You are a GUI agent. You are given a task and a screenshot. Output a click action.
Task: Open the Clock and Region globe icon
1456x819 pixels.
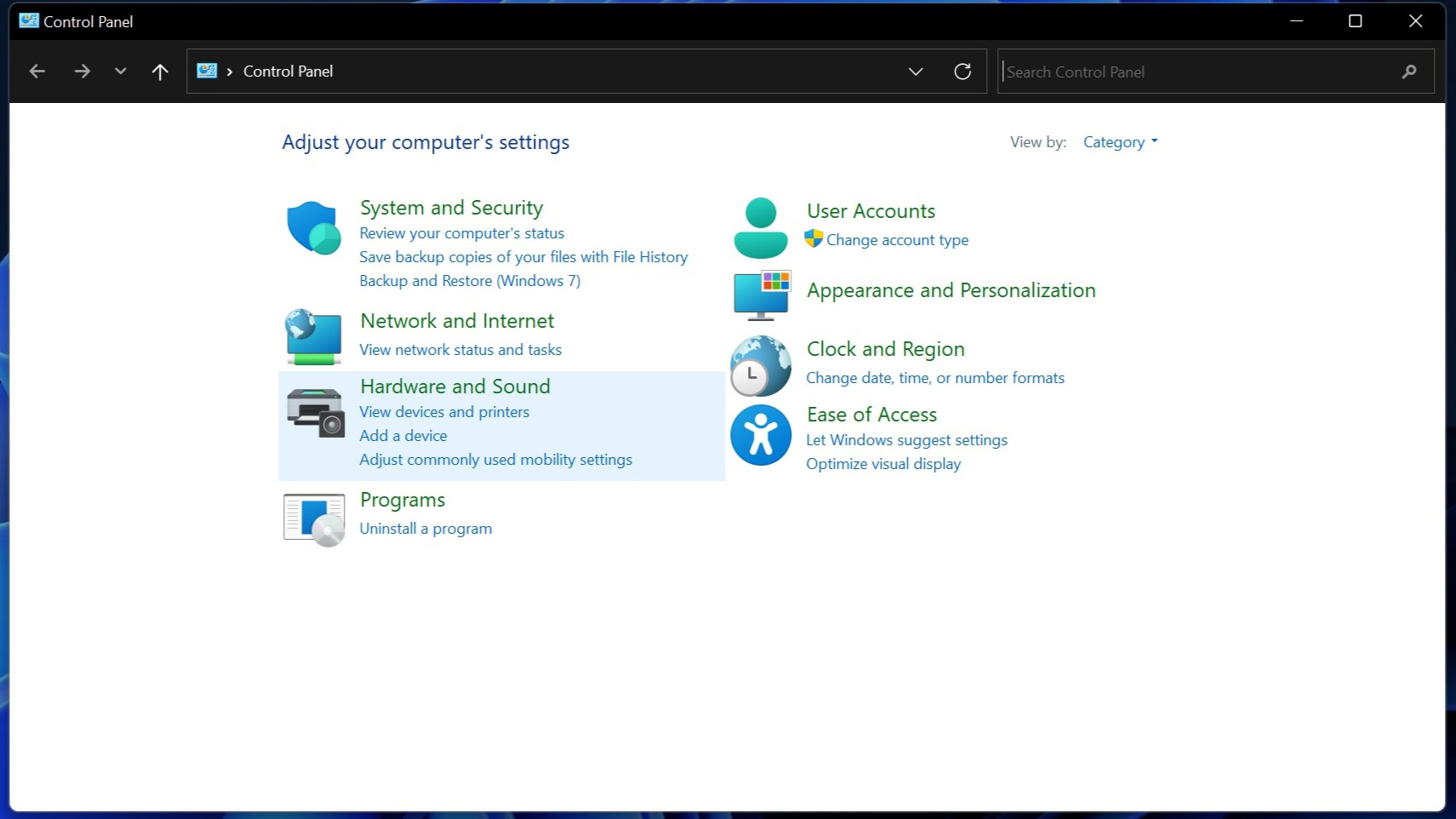click(760, 366)
